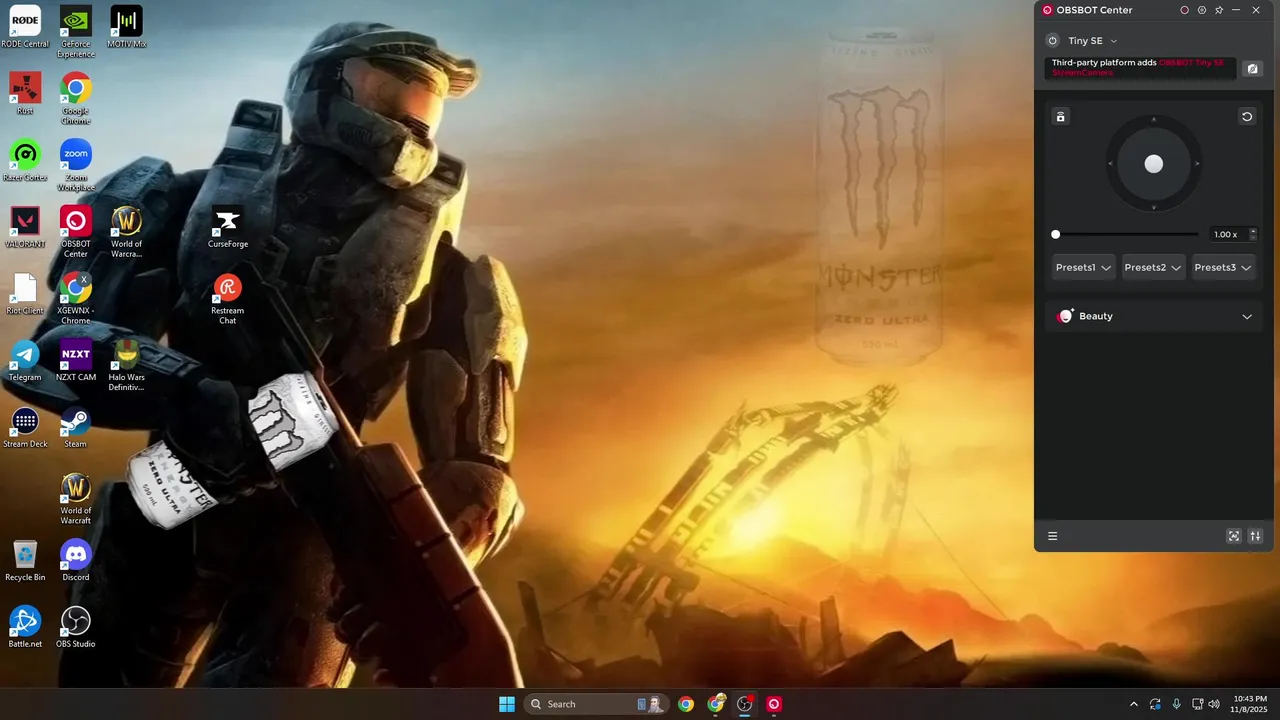Click the 1.00 x zoom value field

click(x=1226, y=234)
